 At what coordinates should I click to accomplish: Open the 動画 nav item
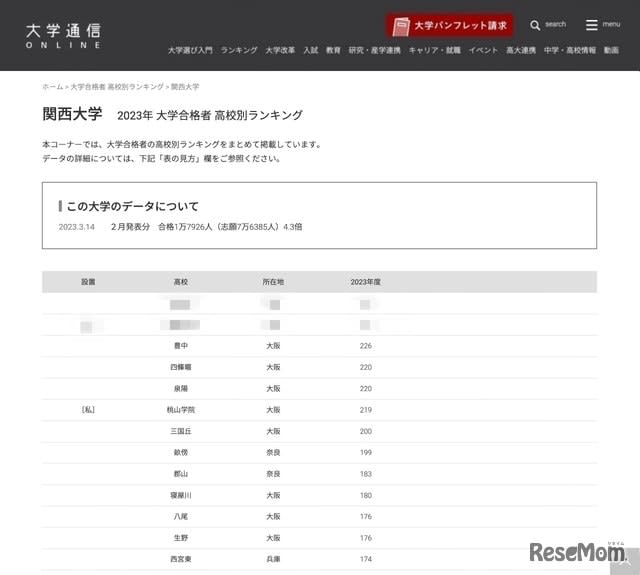pos(611,50)
